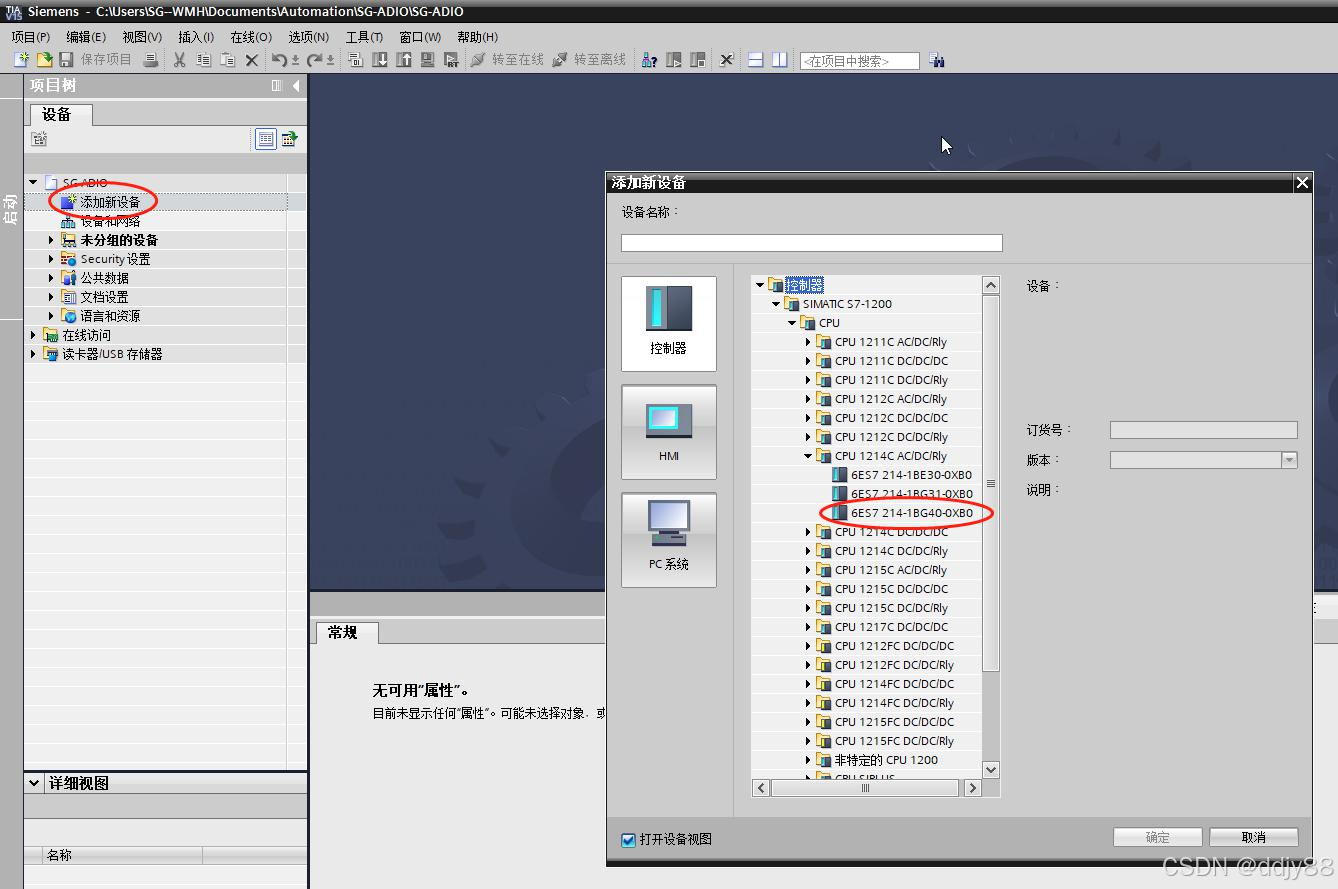
Task: Open the 启动 vertical side tab
Action: [10, 210]
